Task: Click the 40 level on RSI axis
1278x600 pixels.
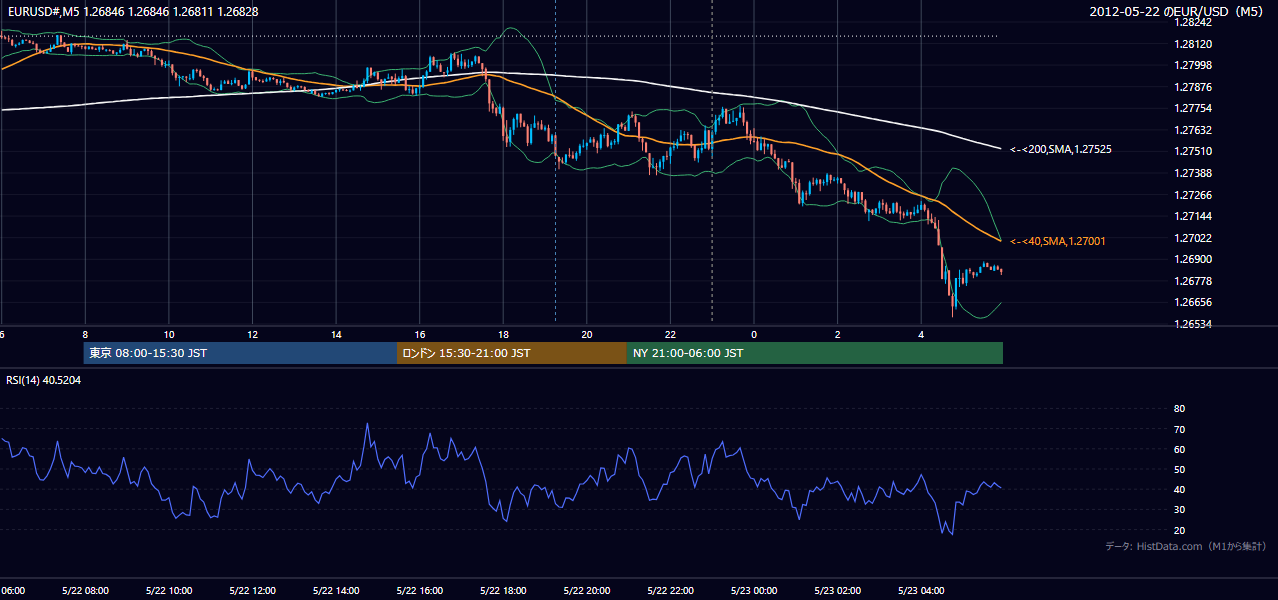Action: (x=1179, y=489)
